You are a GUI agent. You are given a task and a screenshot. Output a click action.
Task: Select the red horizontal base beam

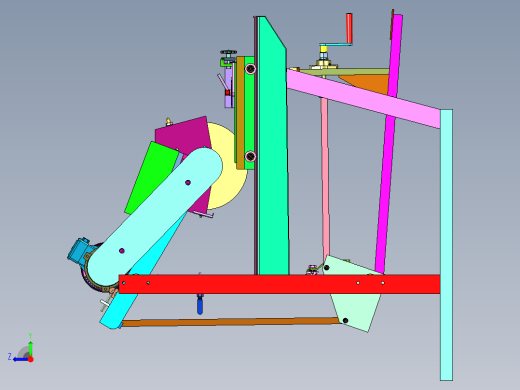click(279, 284)
